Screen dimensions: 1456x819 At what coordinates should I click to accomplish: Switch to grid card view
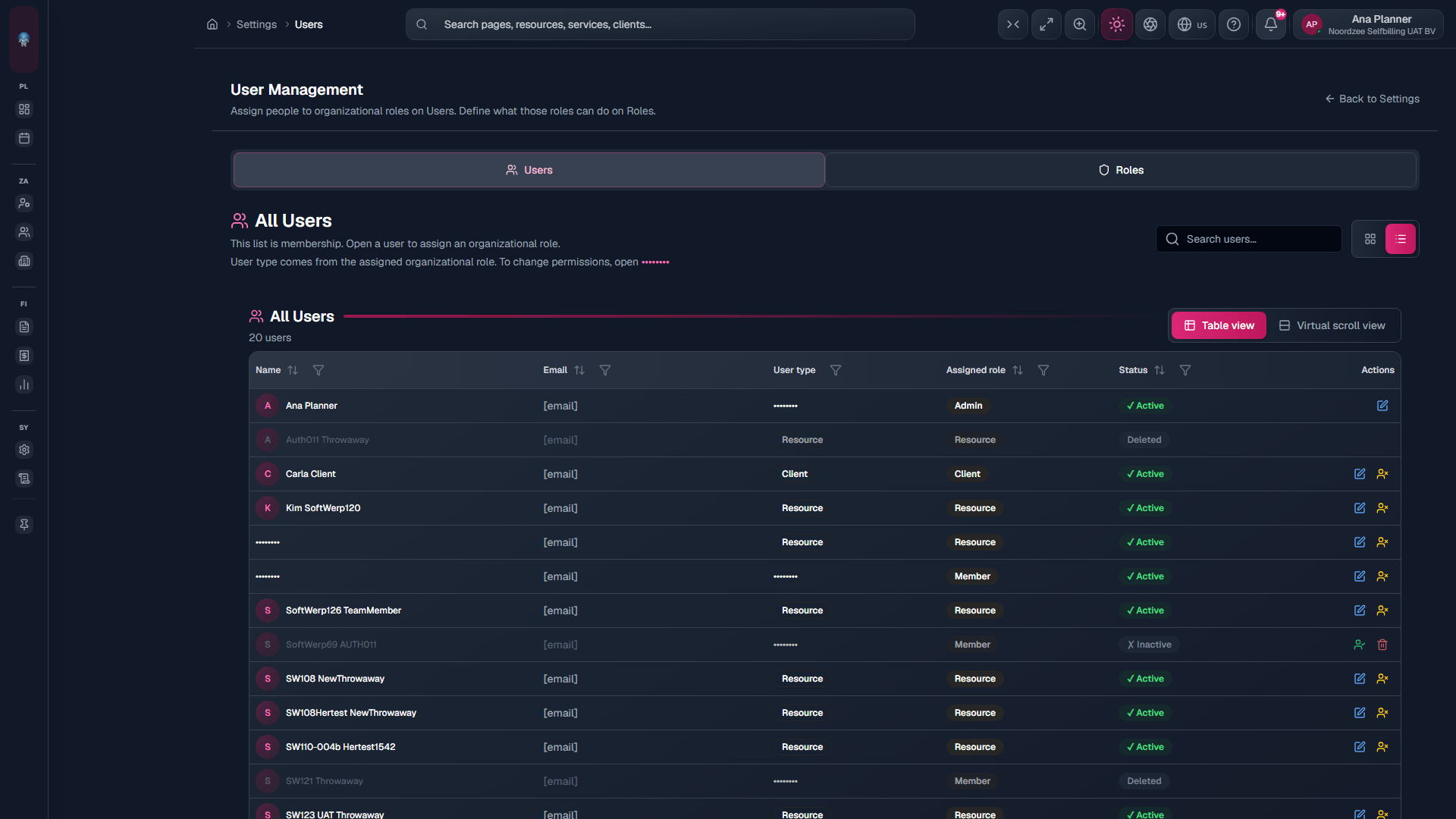[x=1370, y=239]
